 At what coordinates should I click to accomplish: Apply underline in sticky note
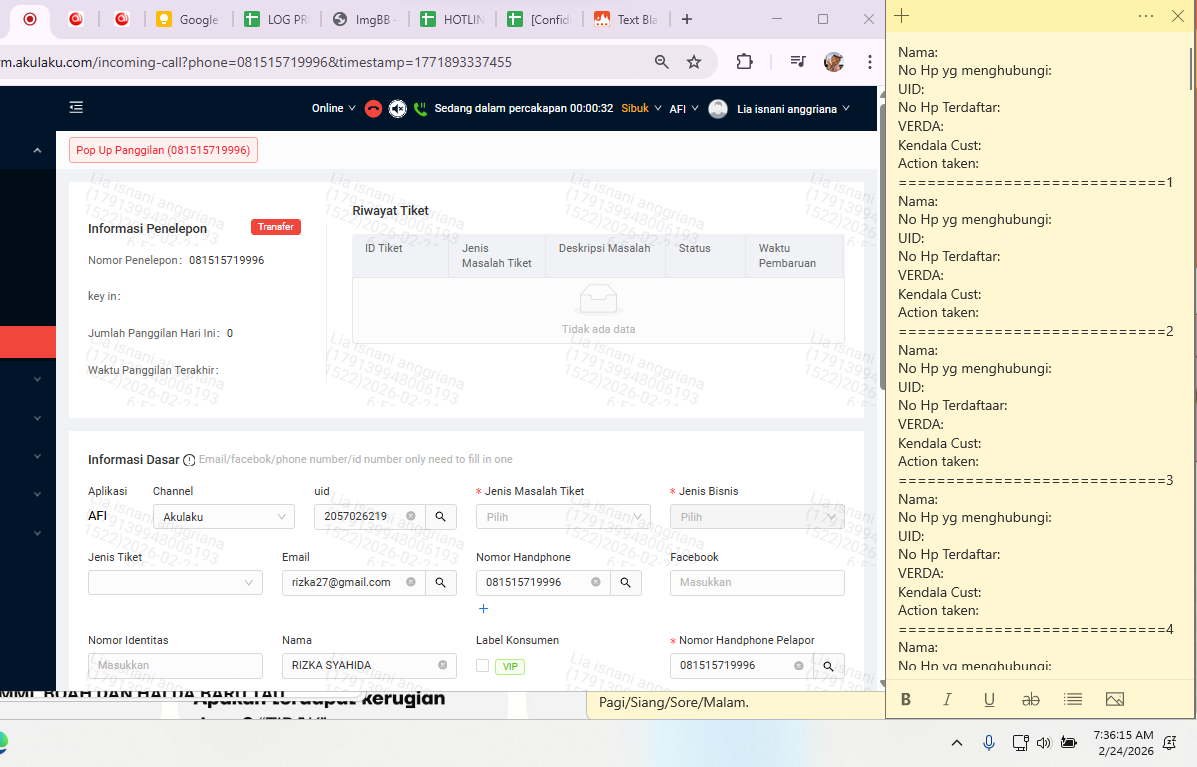click(x=989, y=699)
